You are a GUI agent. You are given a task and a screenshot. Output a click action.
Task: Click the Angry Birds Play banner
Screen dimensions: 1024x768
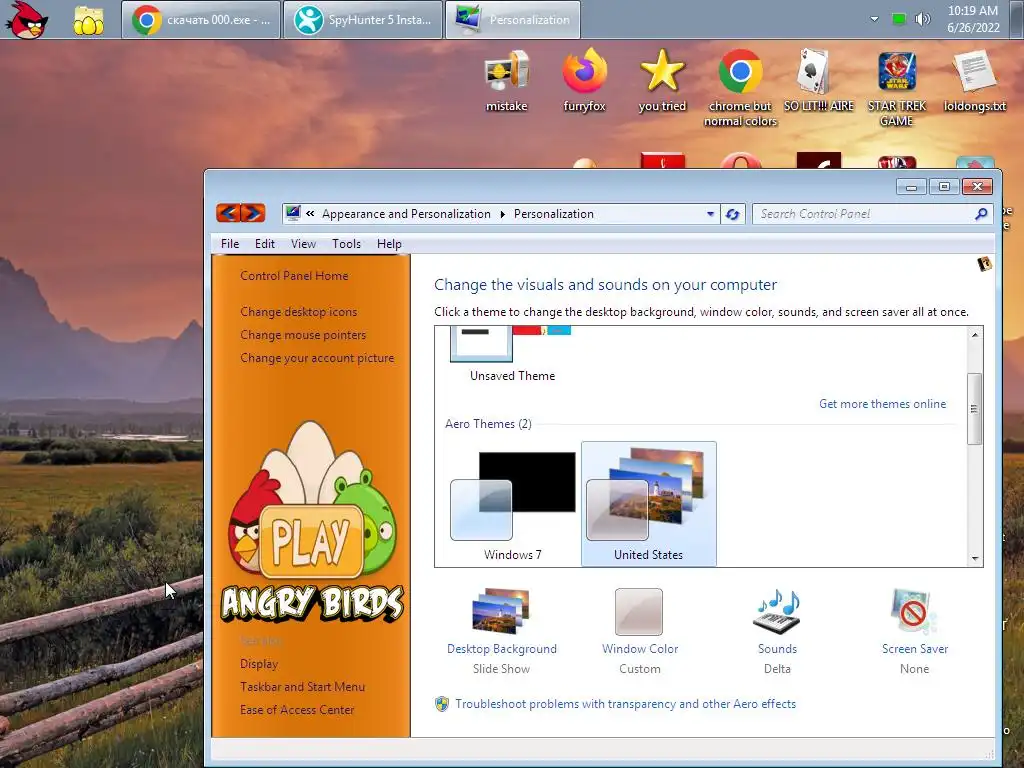(312, 522)
